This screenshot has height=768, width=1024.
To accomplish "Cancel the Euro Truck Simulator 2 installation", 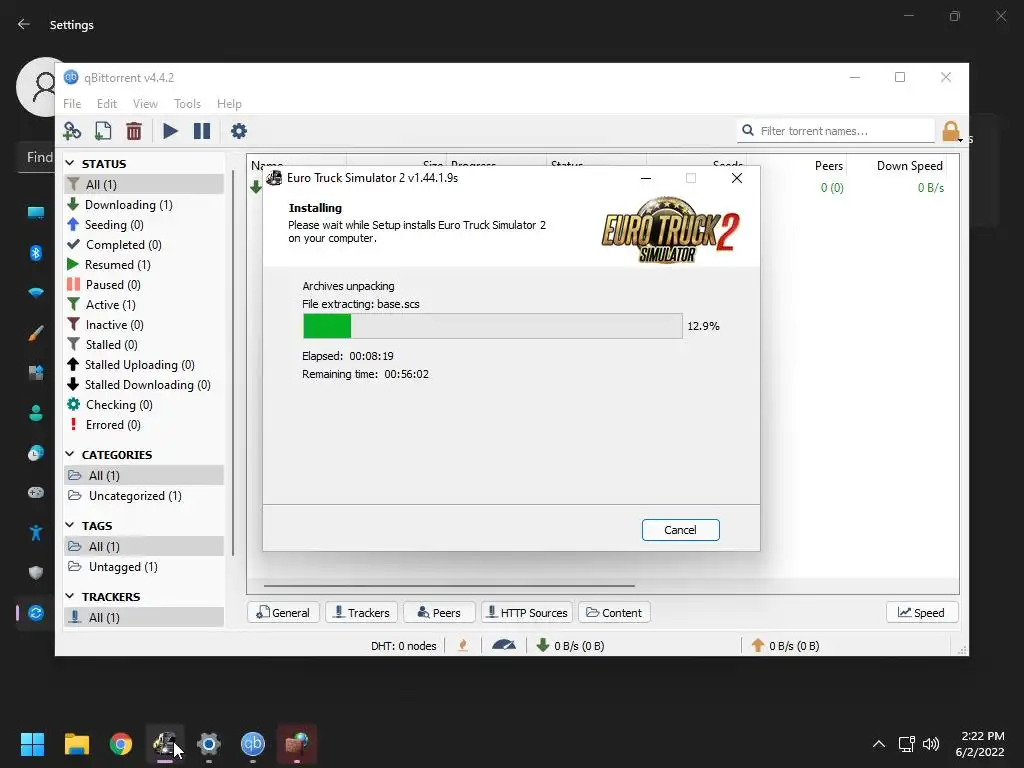I will [680, 530].
